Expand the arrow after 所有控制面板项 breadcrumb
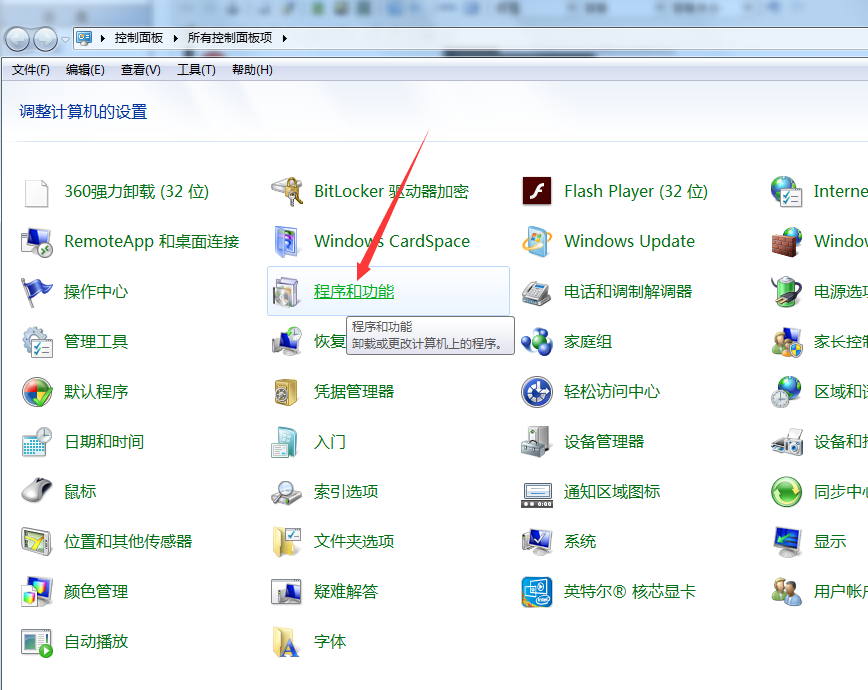Viewport: 868px width, 690px height. pyautogui.click(x=285, y=38)
